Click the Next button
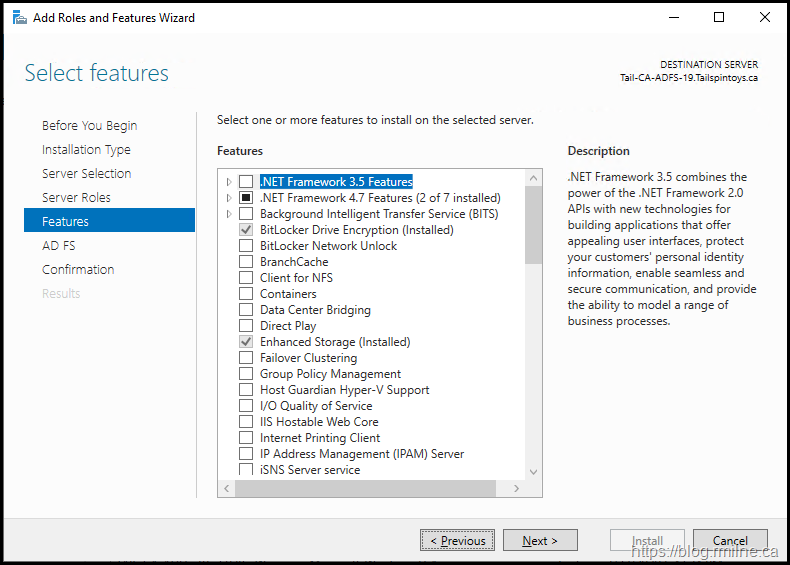 (x=539, y=540)
